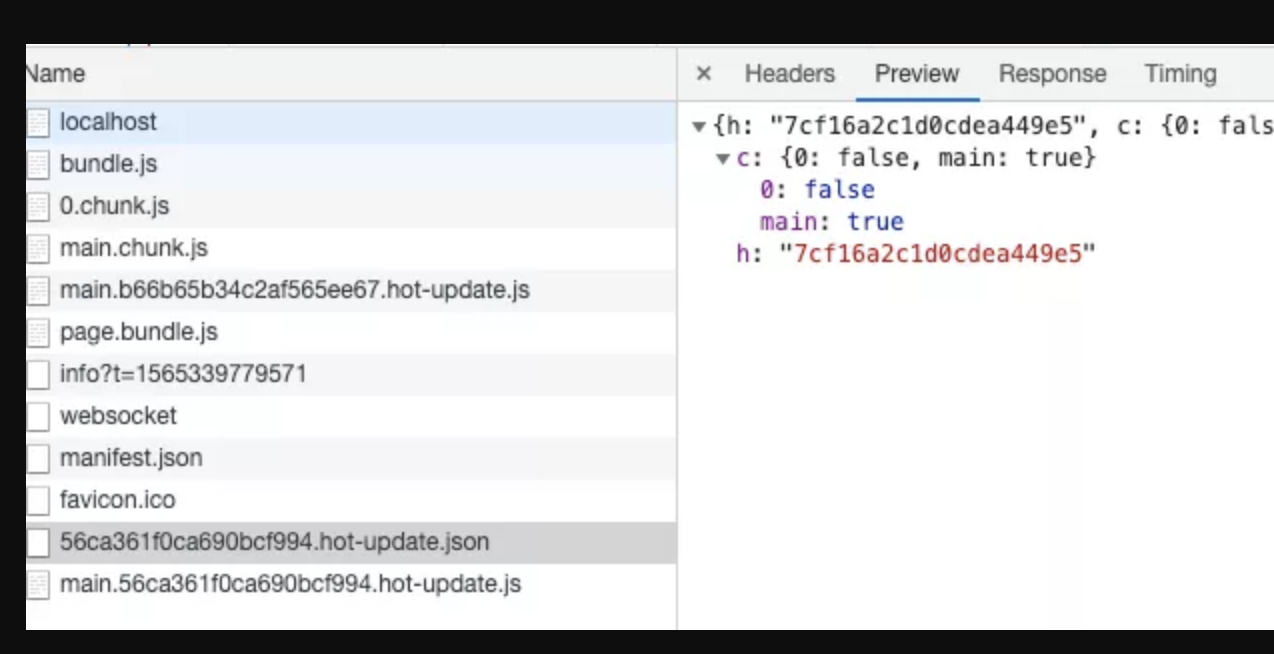Collapse the c object disclosure triangle

click(x=723, y=159)
